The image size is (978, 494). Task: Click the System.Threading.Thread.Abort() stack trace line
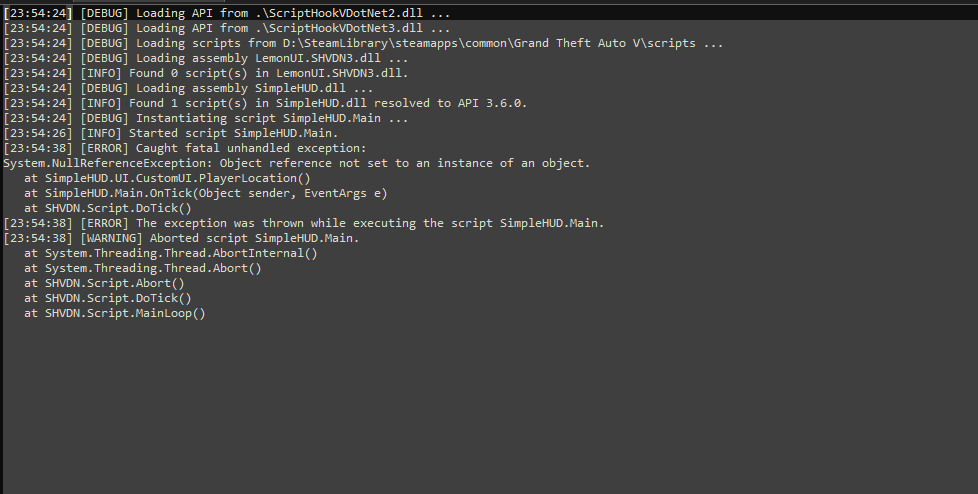[142, 268]
